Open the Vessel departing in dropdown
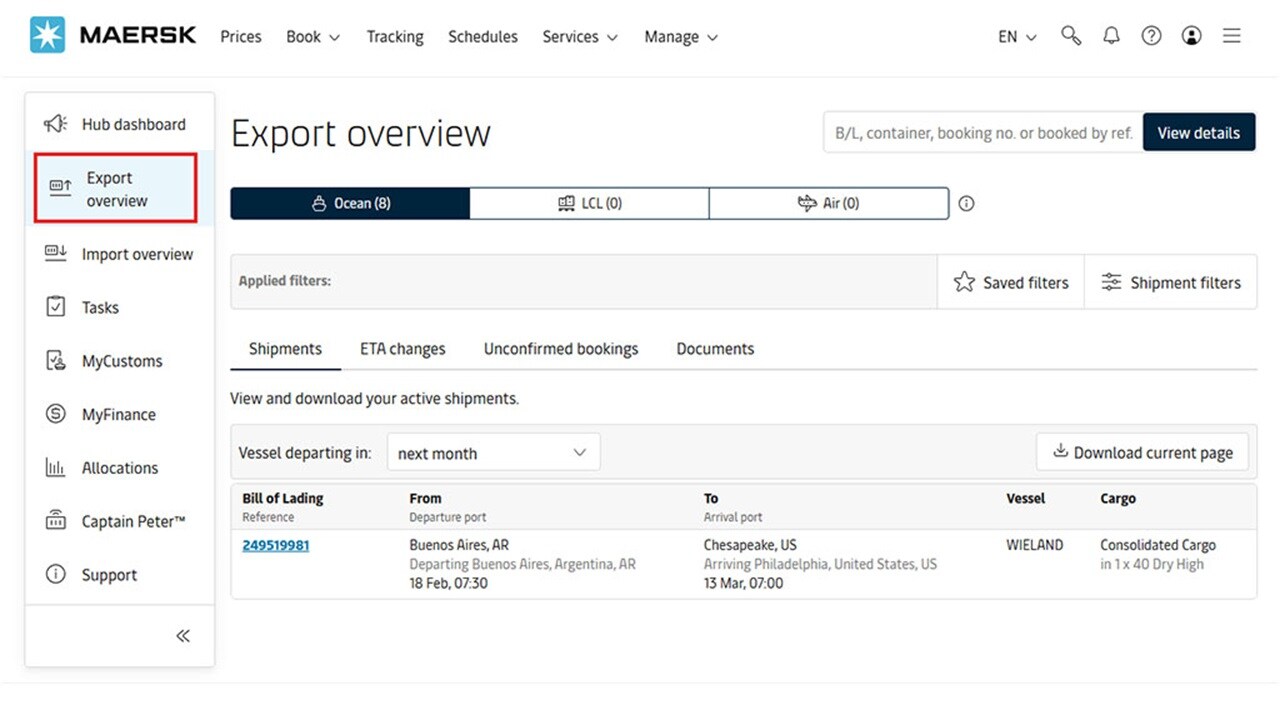 pyautogui.click(x=493, y=452)
